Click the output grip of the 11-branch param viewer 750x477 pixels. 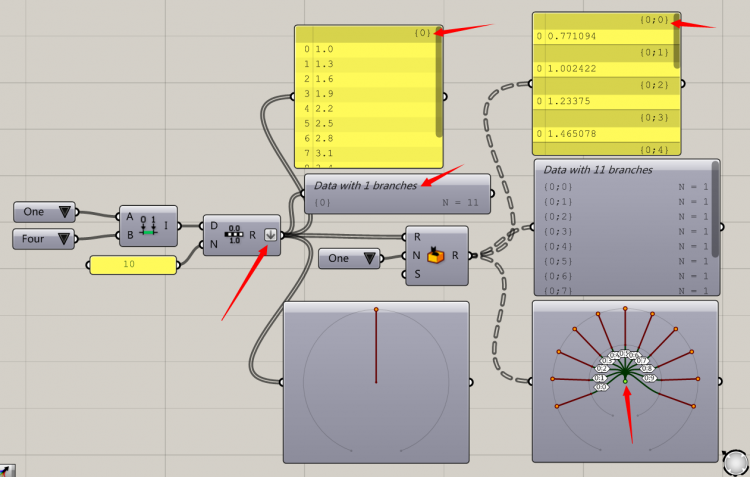(x=721, y=227)
